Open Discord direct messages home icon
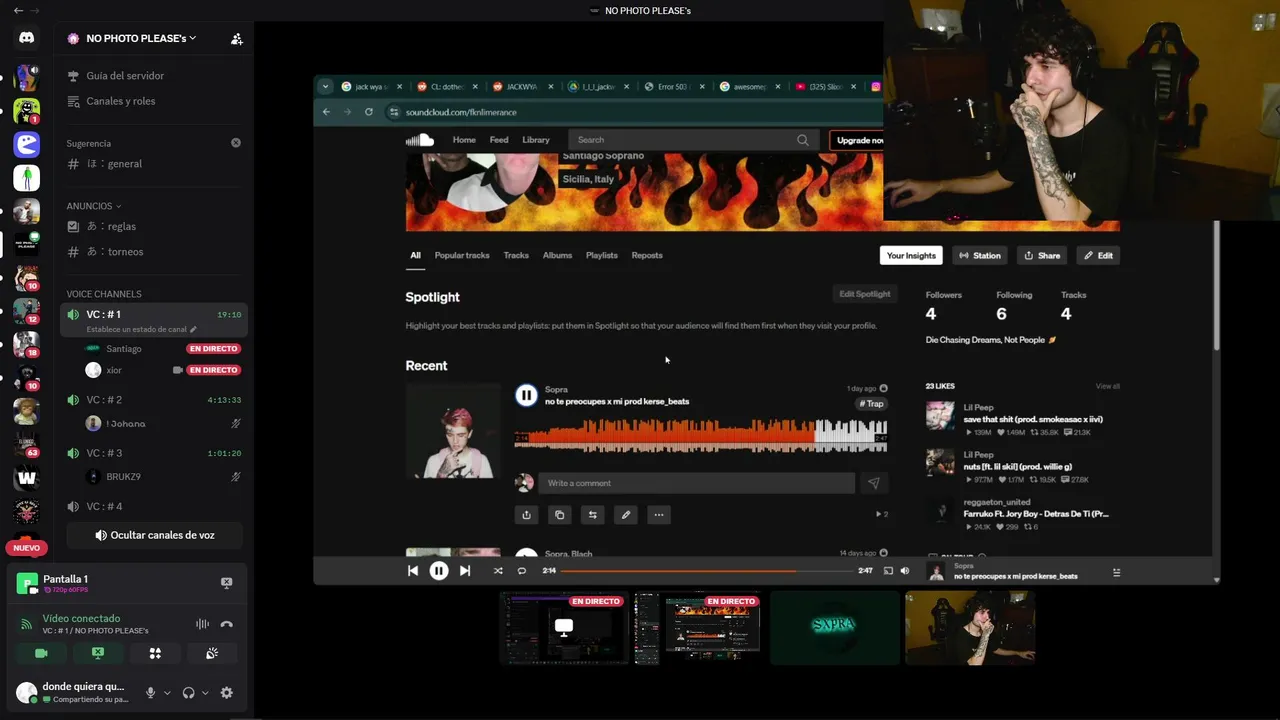Screen dimensions: 1280x720 click(x=26, y=38)
